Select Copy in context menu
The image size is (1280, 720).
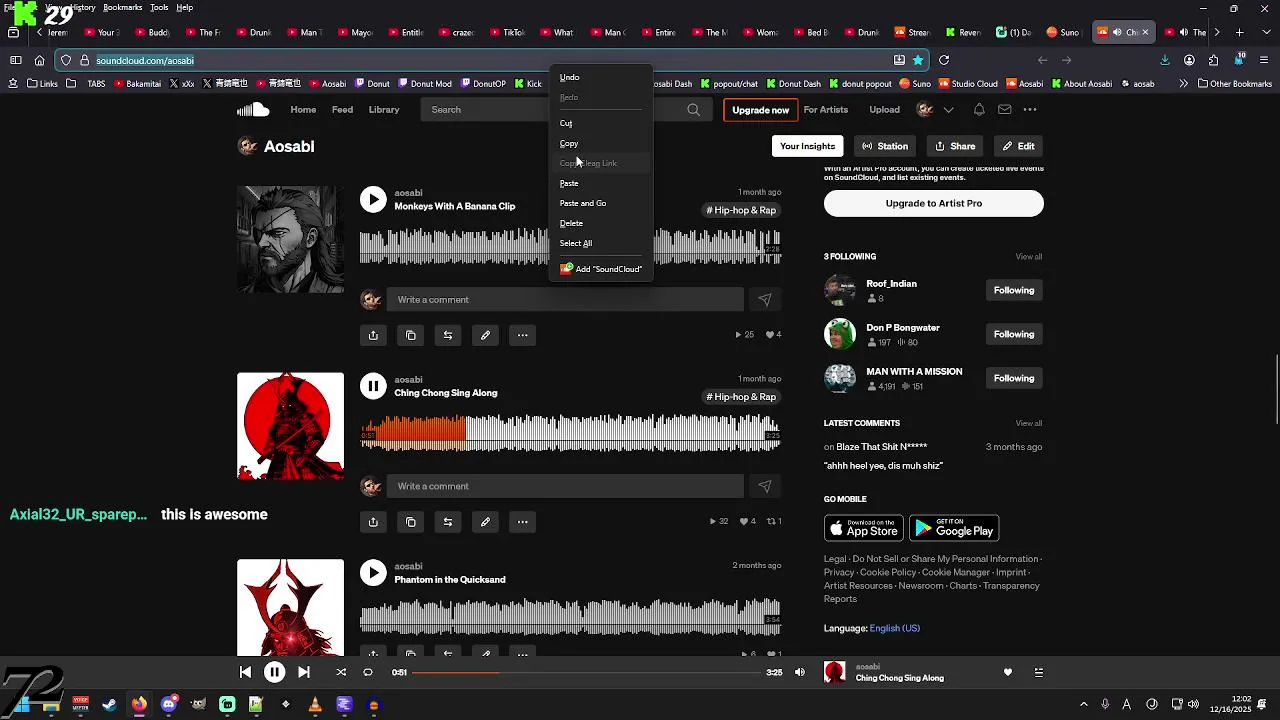[x=600, y=143]
